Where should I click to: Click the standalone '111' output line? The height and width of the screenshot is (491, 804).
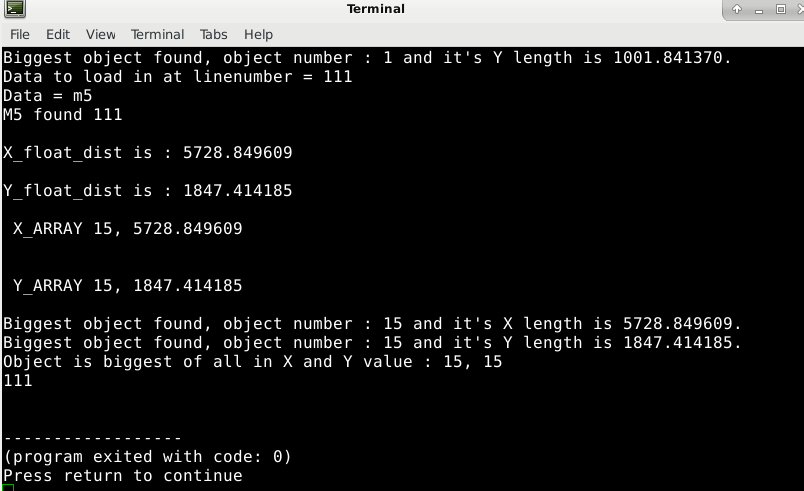click(x=18, y=381)
